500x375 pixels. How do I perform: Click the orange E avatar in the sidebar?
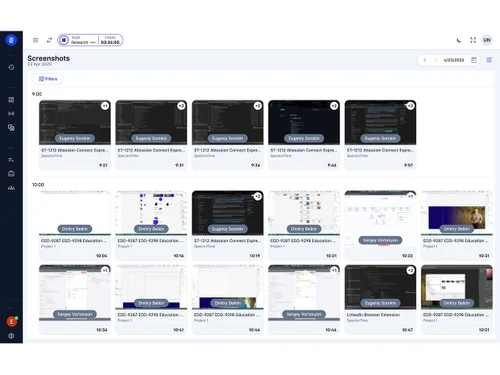(x=12, y=321)
